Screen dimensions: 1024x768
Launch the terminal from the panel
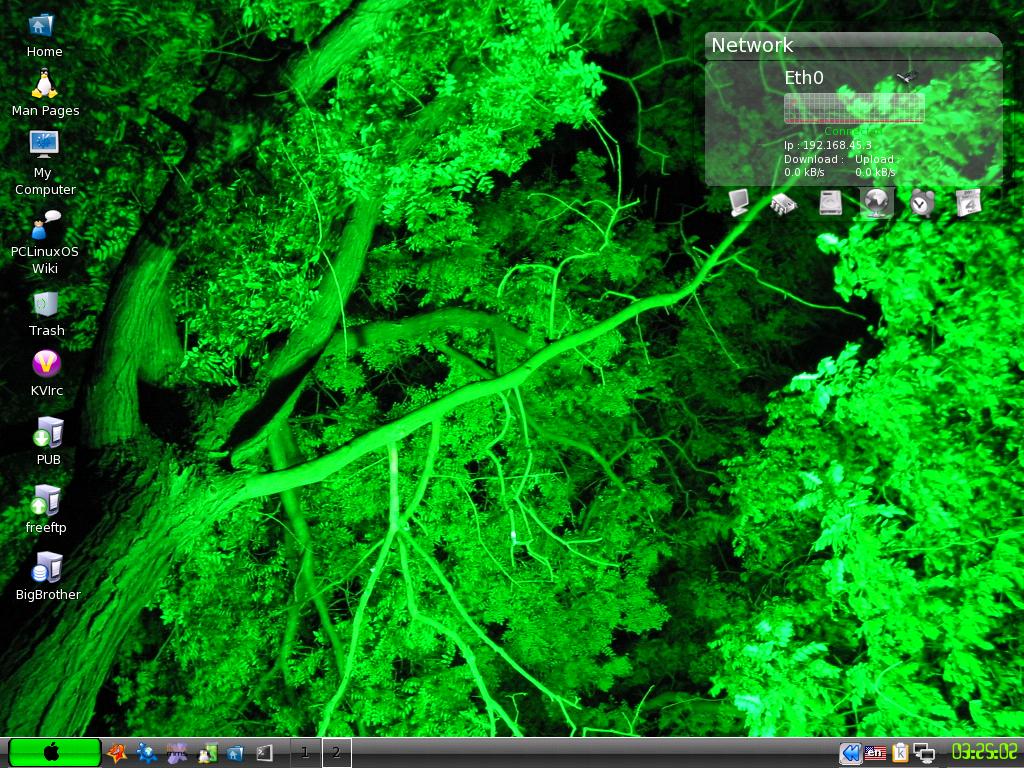pyautogui.click(x=264, y=753)
